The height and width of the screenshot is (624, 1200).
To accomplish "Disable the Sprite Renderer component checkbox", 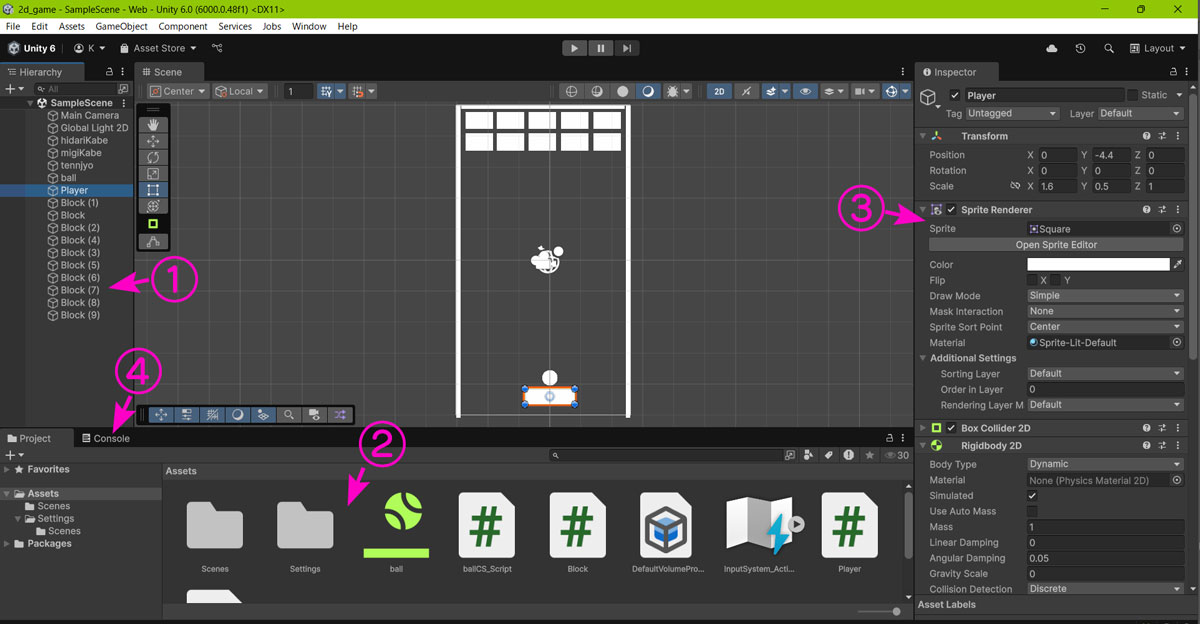I will [x=951, y=210].
